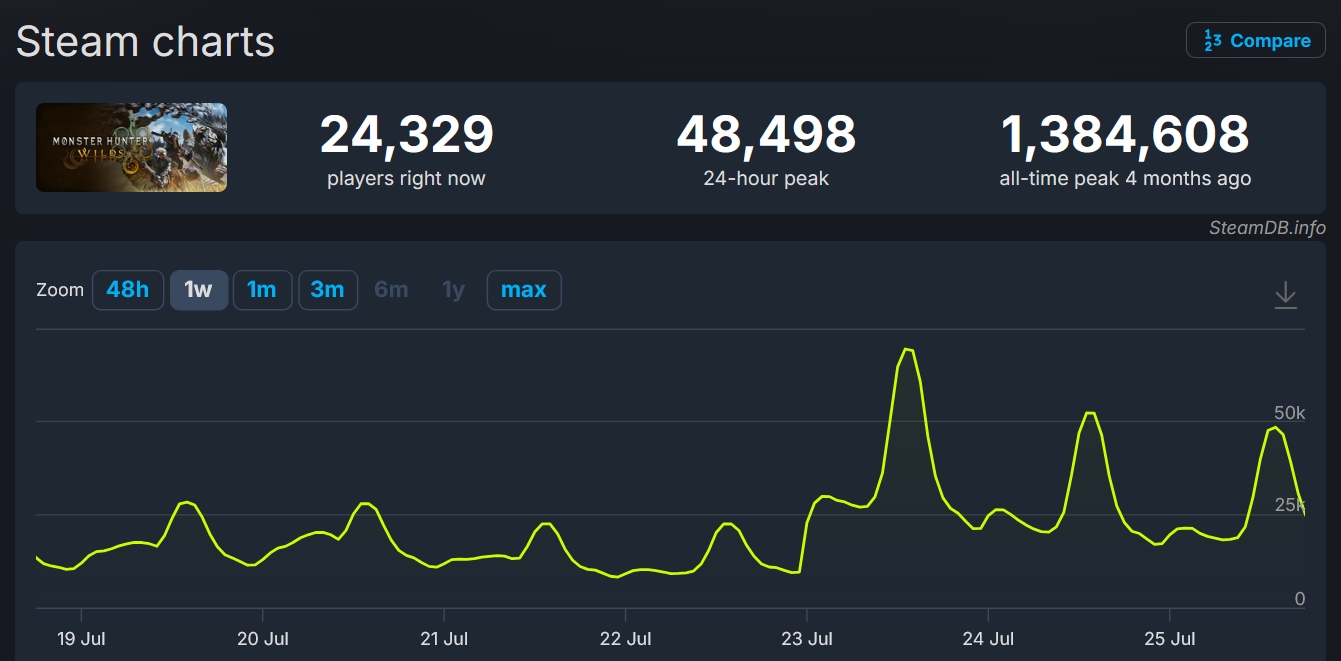Switch zoom to 1m
1341x661 pixels.
(262, 290)
